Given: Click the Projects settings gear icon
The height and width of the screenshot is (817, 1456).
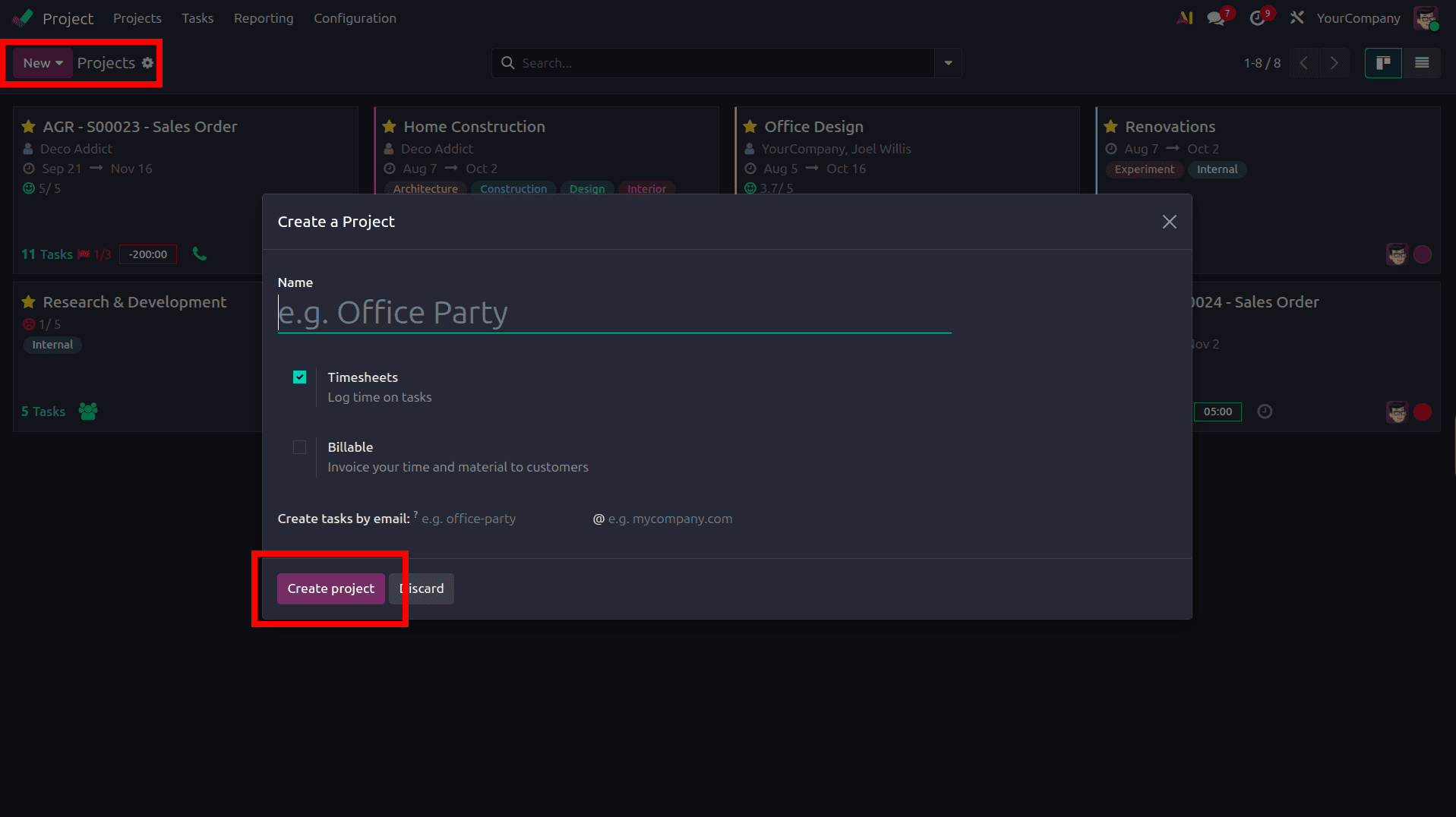Looking at the screenshot, I should [x=147, y=63].
